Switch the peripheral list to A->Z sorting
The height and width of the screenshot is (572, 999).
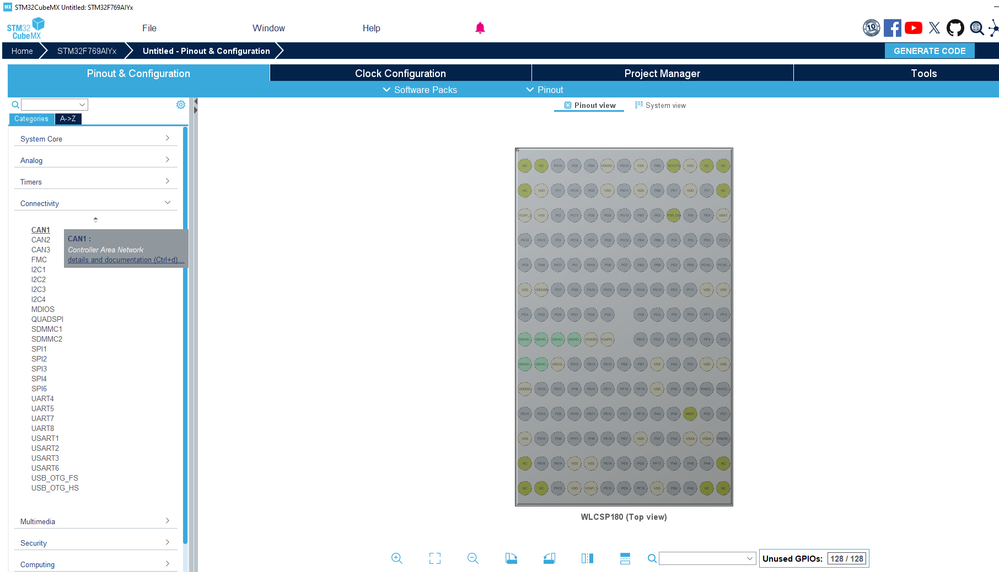point(68,119)
